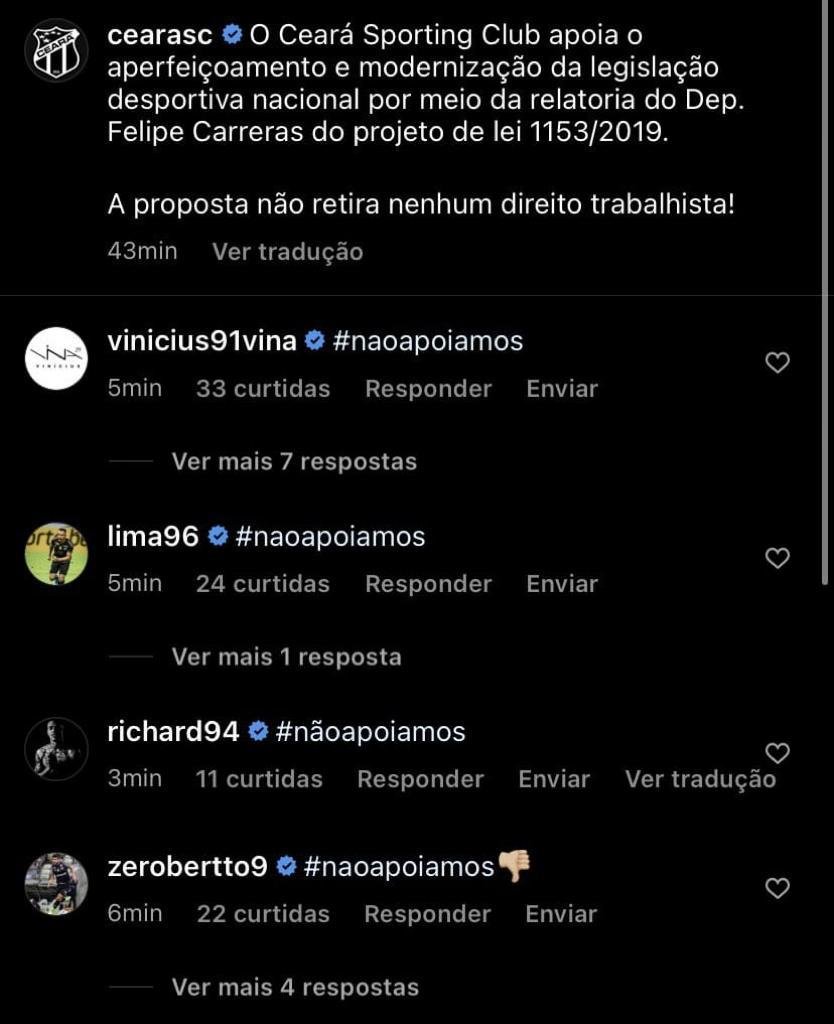Like the vinicius91vina comment with the heart
The height and width of the screenshot is (1024, 834).
point(777,363)
